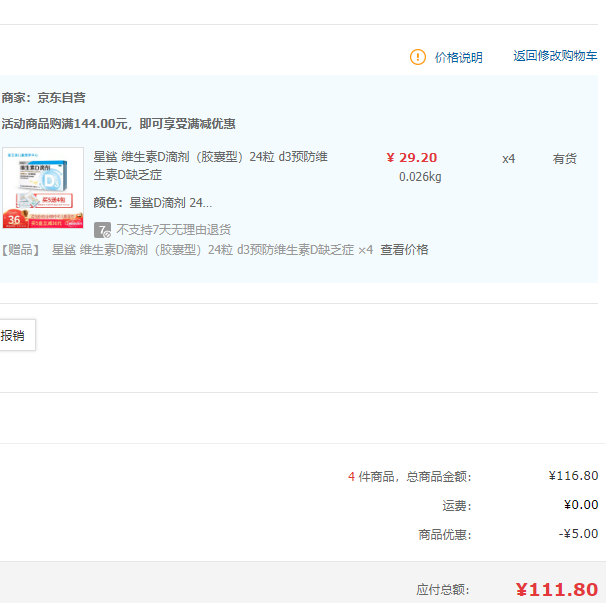Click 商家: 京东自营 merchant label

click(x=43, y=98)
